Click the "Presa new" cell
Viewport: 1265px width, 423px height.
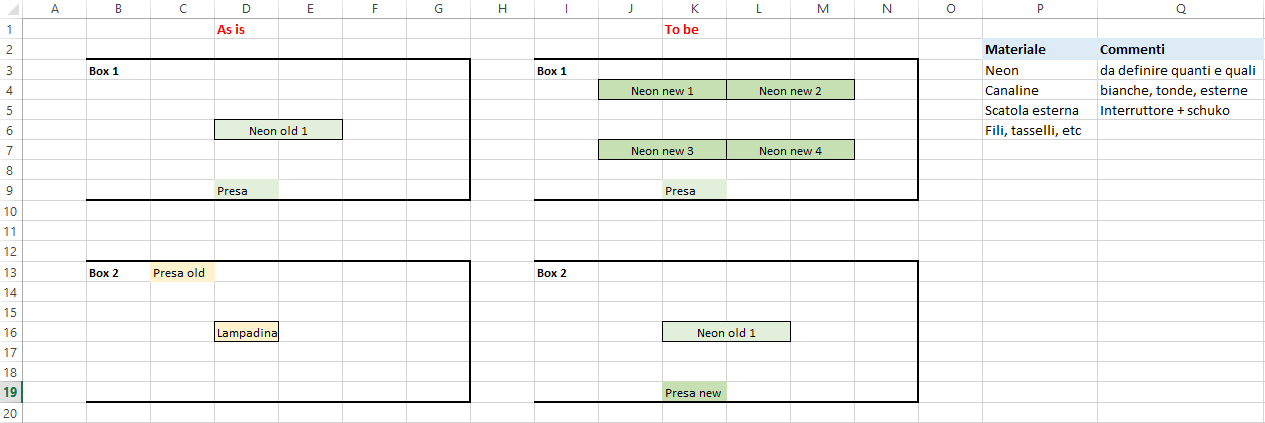coord(694,393)
